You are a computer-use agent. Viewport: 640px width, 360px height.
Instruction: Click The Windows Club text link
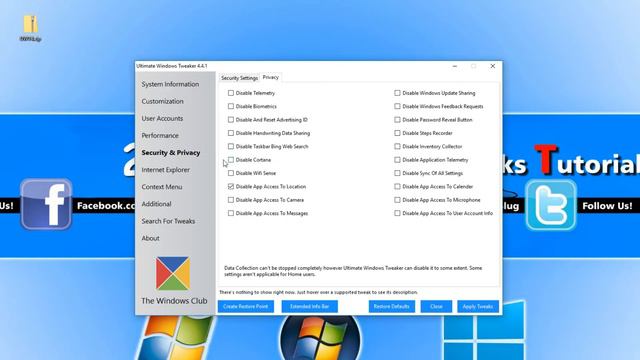tap(174, 301)
